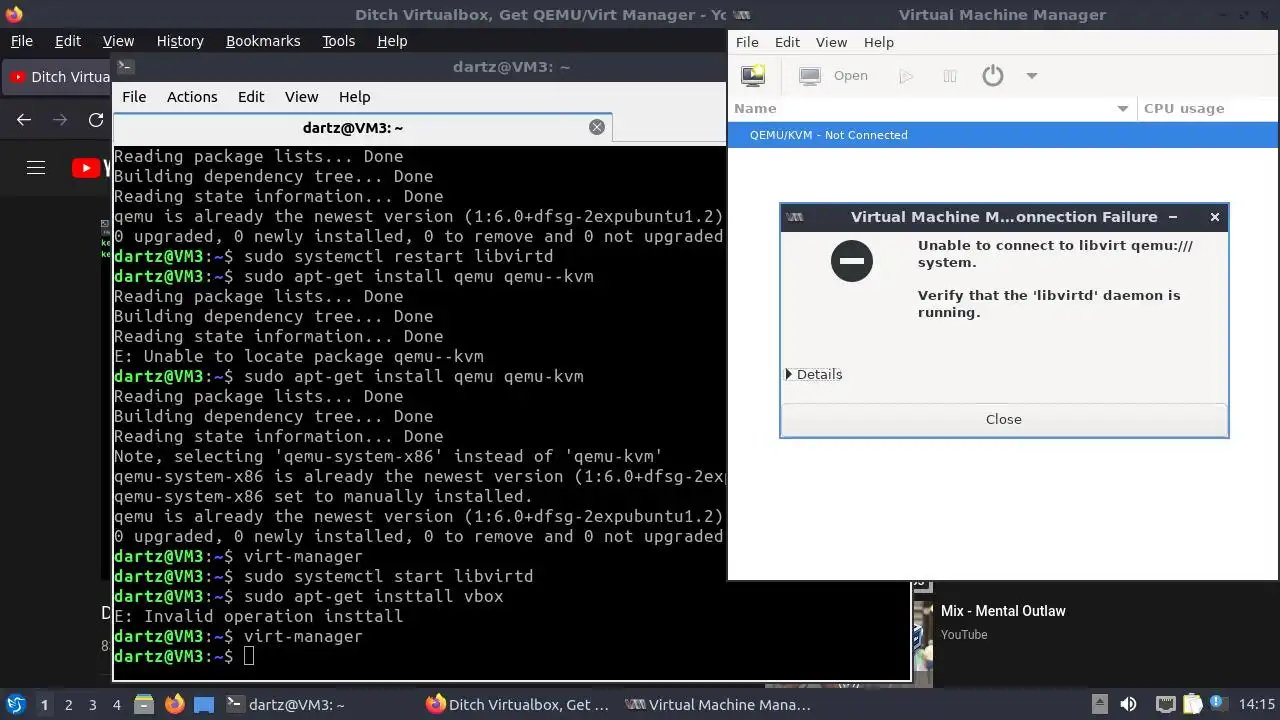The width and height of the screenshot is (1280, 720).
Task: Switch to dartz@VM3 terminal taskbar entry
Action: 285,705
